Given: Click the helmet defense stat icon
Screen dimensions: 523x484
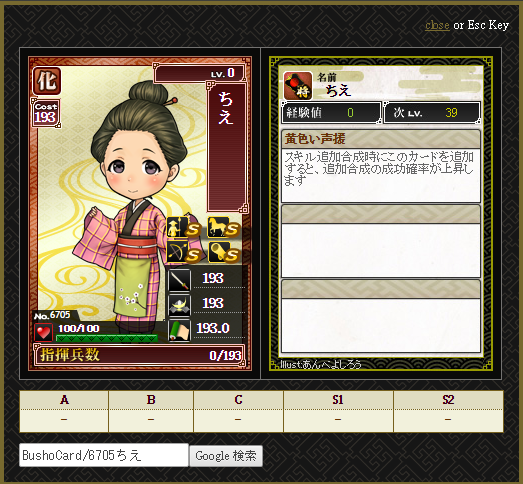Looking at the screenshot, I should 179,305.
